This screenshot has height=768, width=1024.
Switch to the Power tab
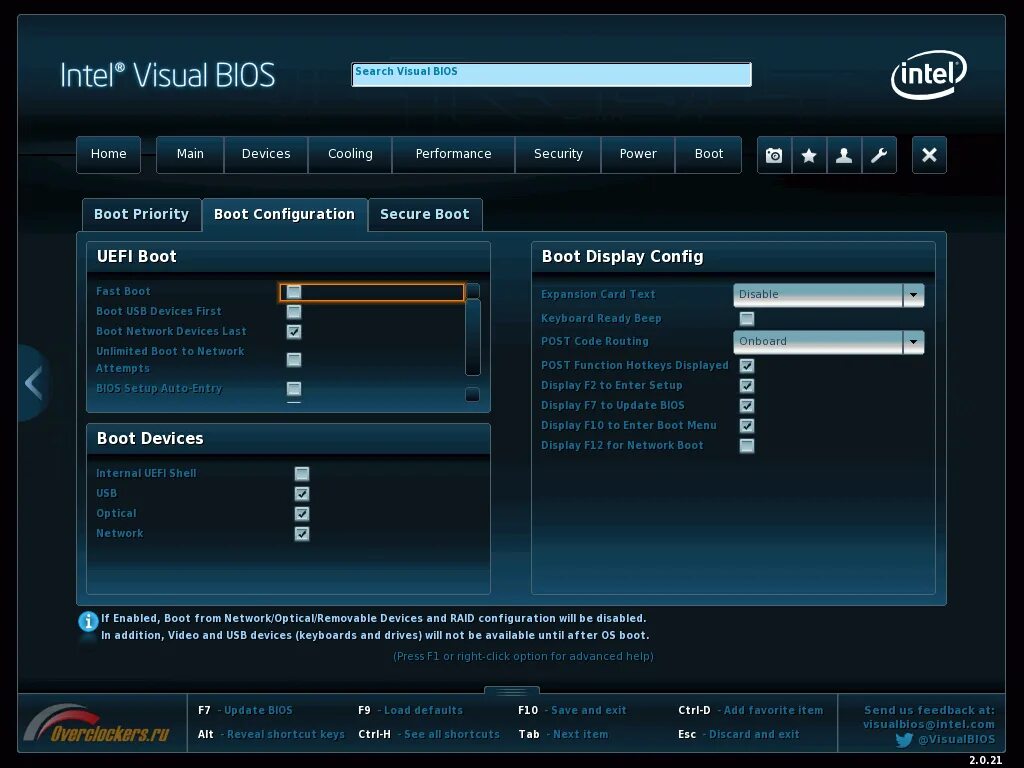click(x=638, y=155)
